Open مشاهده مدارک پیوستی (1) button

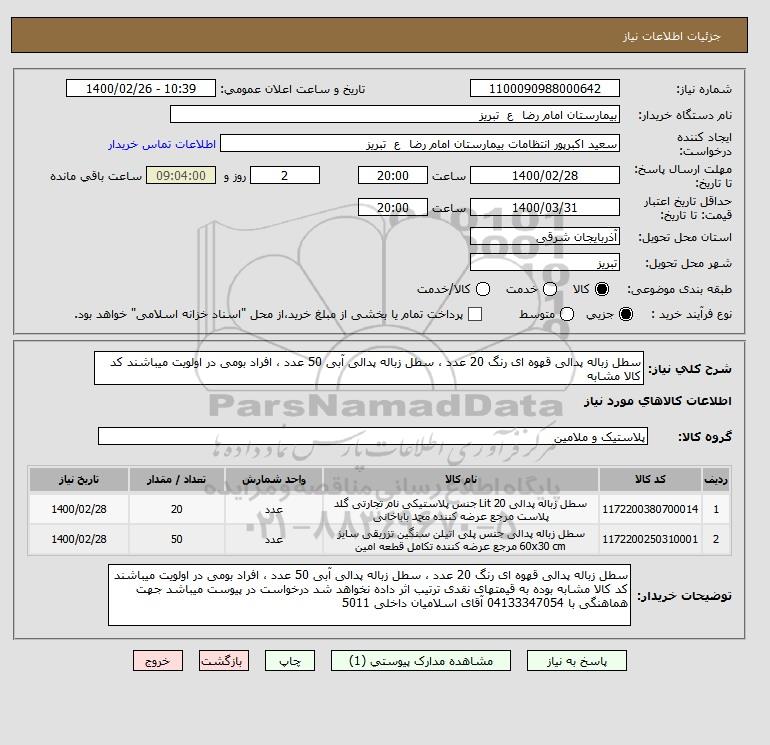point(421,661)
